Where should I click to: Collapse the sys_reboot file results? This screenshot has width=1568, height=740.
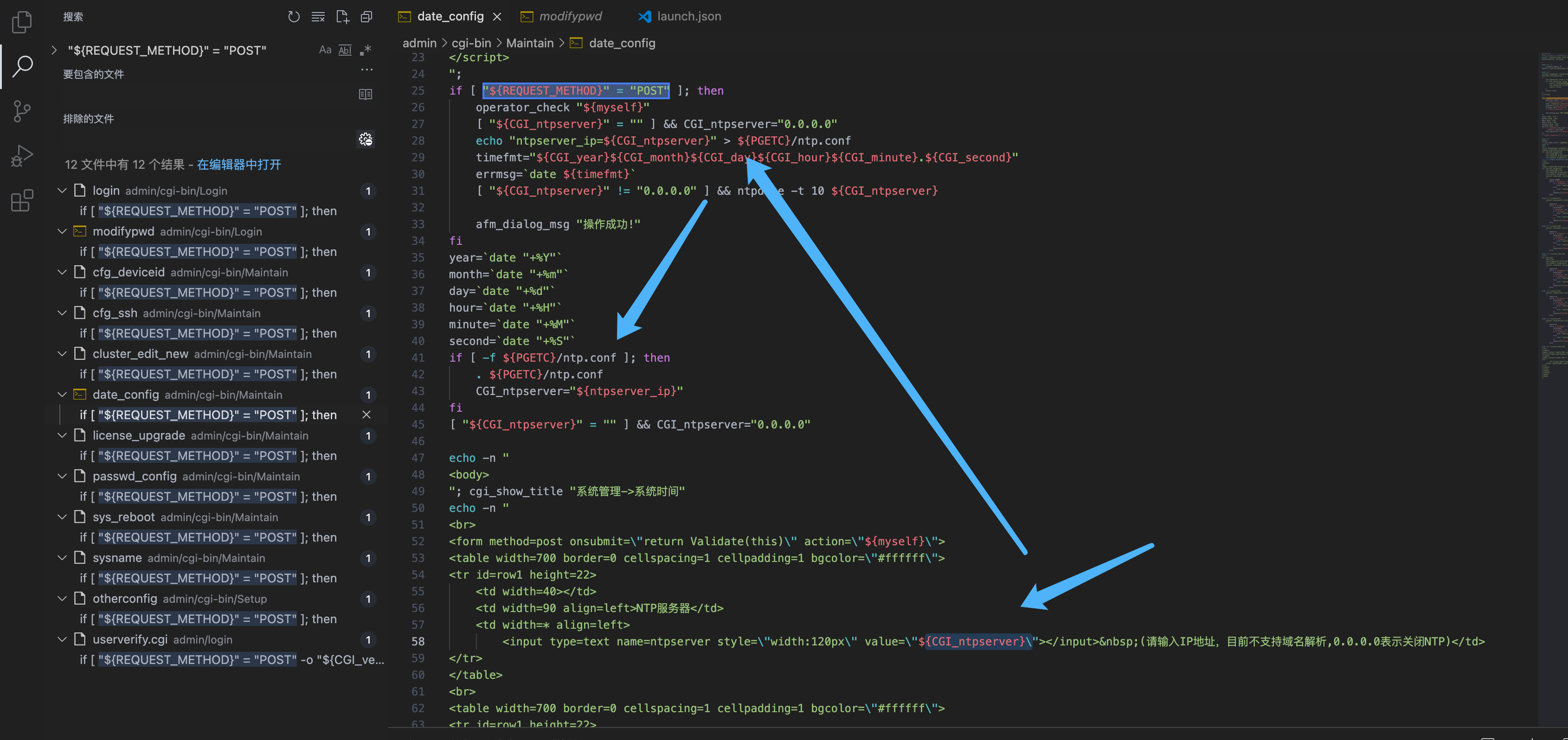[62, 517]
